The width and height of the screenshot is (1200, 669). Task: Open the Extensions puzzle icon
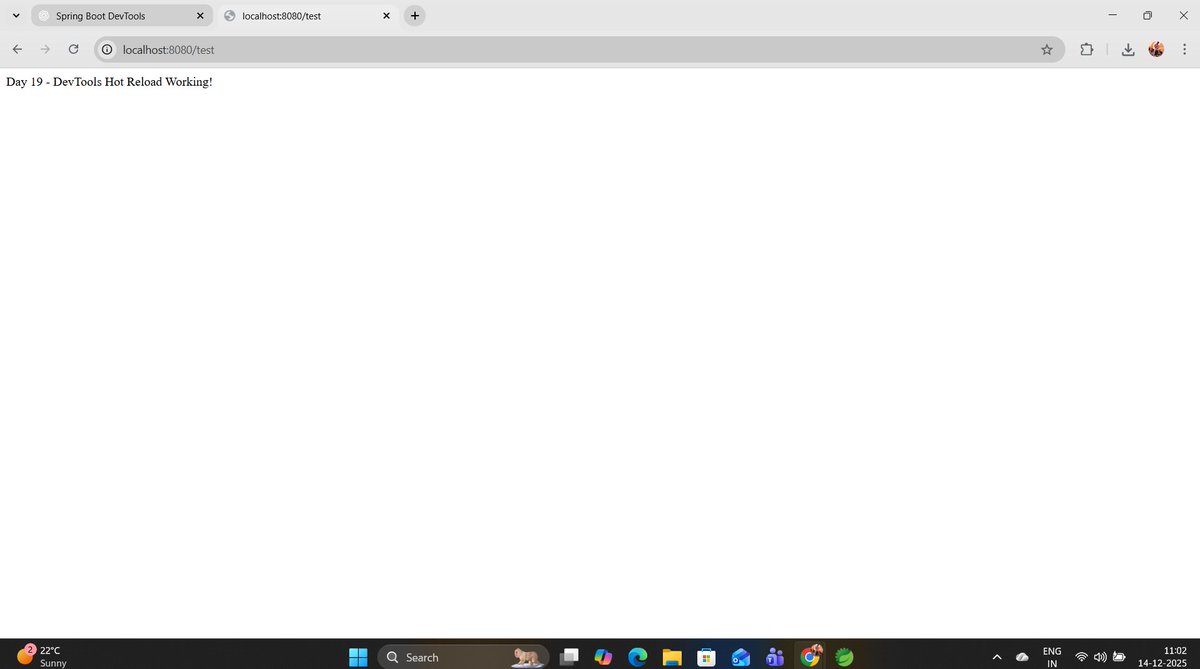(x=1088, y=49)
